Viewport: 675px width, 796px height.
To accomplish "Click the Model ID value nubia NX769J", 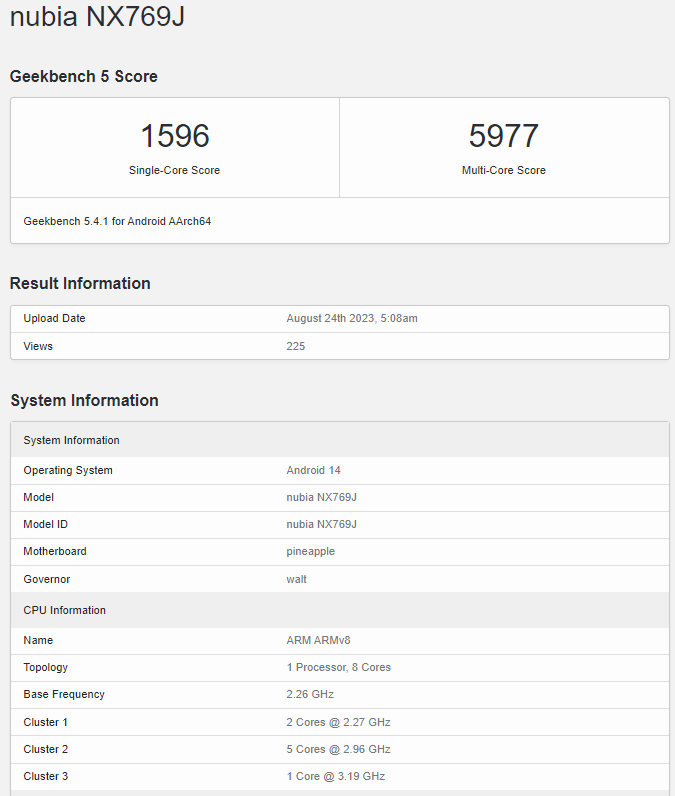I will pos(321,524).
